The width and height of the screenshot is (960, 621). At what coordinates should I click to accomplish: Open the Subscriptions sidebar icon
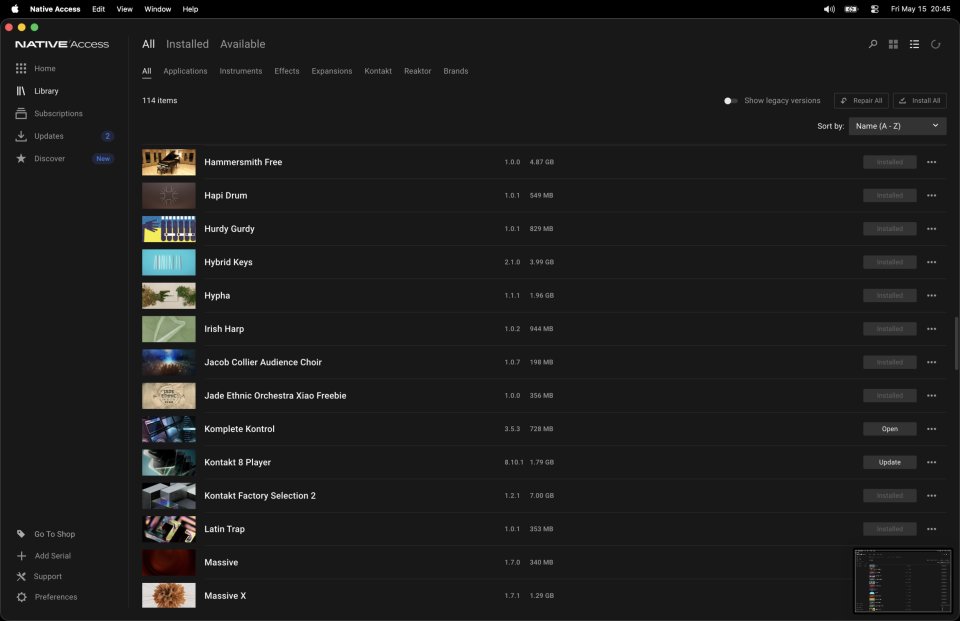[21, 113]
